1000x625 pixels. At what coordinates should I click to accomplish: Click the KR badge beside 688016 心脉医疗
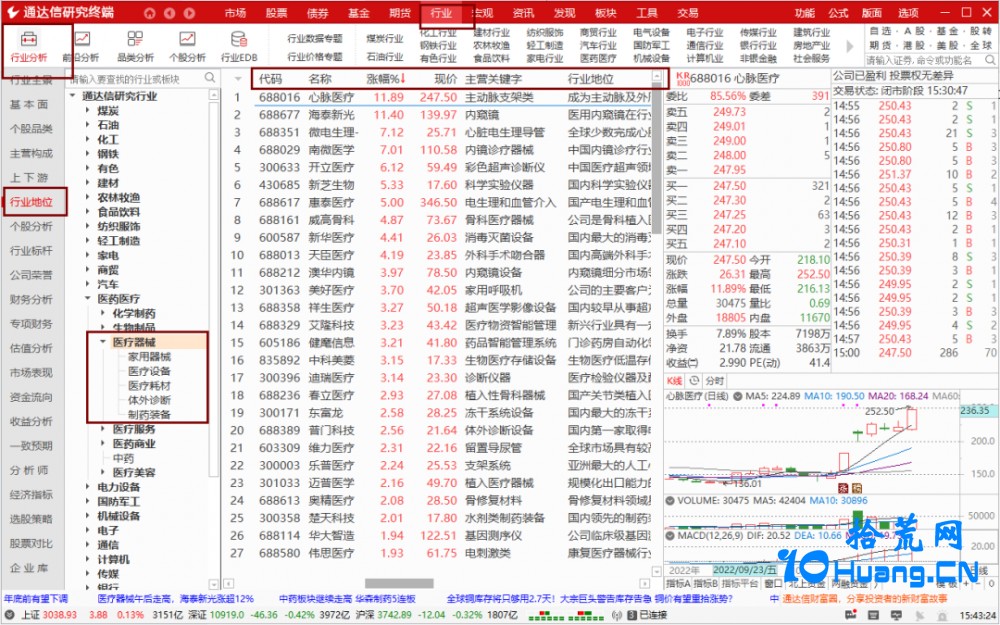point(682,78)
